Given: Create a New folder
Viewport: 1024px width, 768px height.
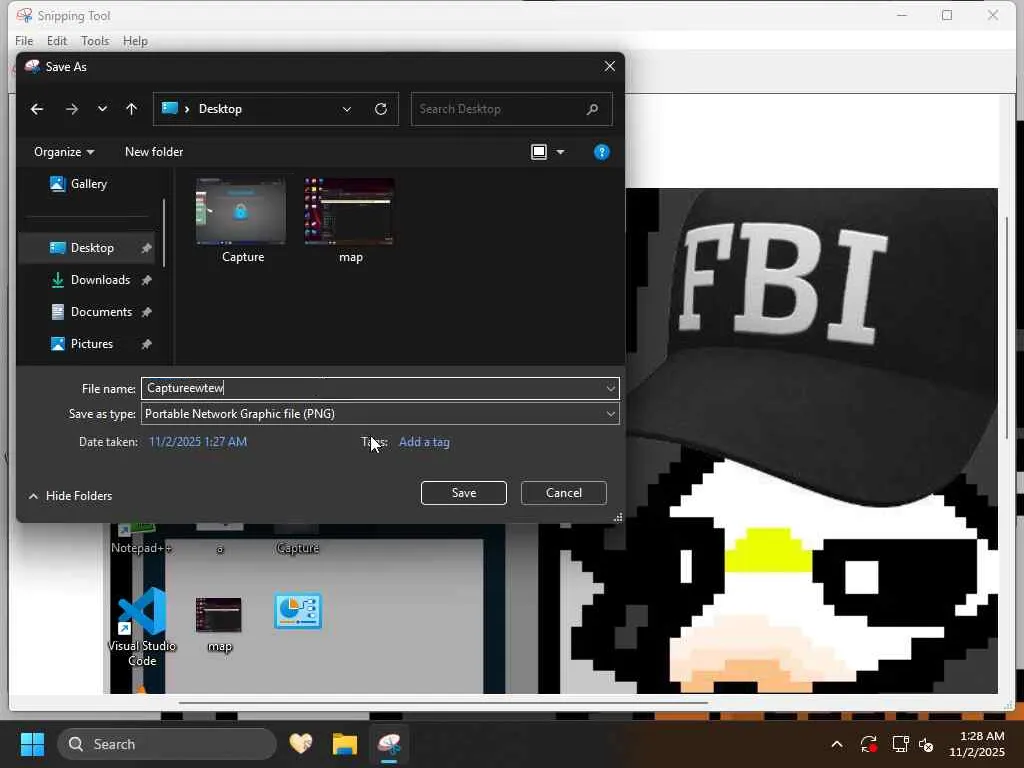Looking at the screenshot, I should [154, 152].
